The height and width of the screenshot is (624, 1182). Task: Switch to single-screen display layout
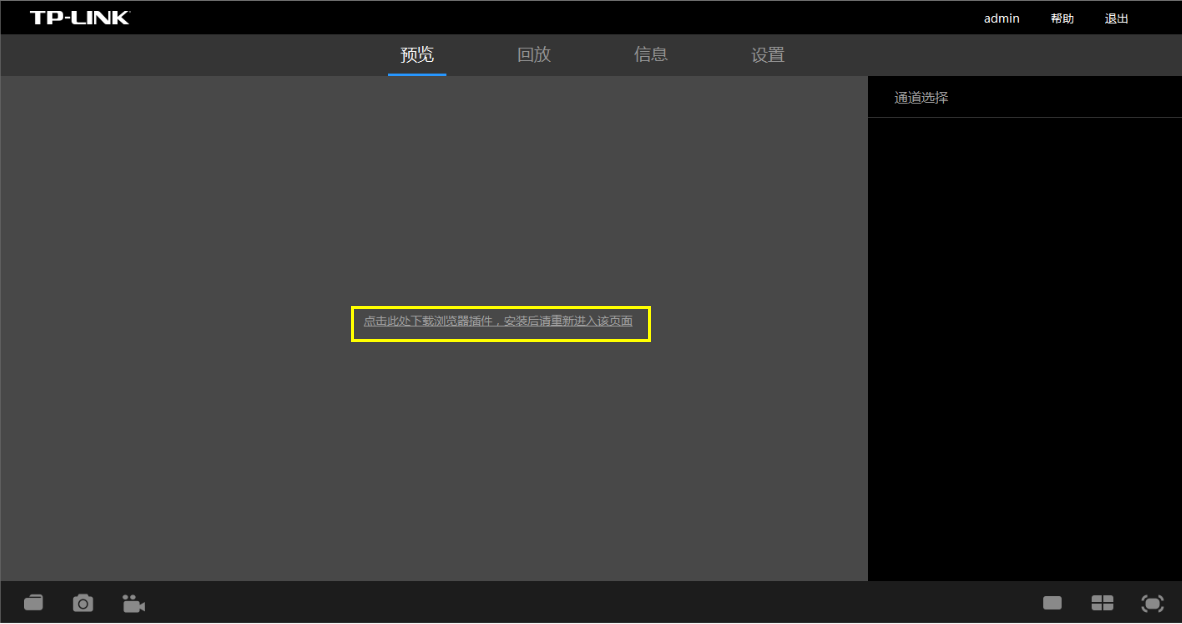pyautogui.click(x=1052, y=602)
